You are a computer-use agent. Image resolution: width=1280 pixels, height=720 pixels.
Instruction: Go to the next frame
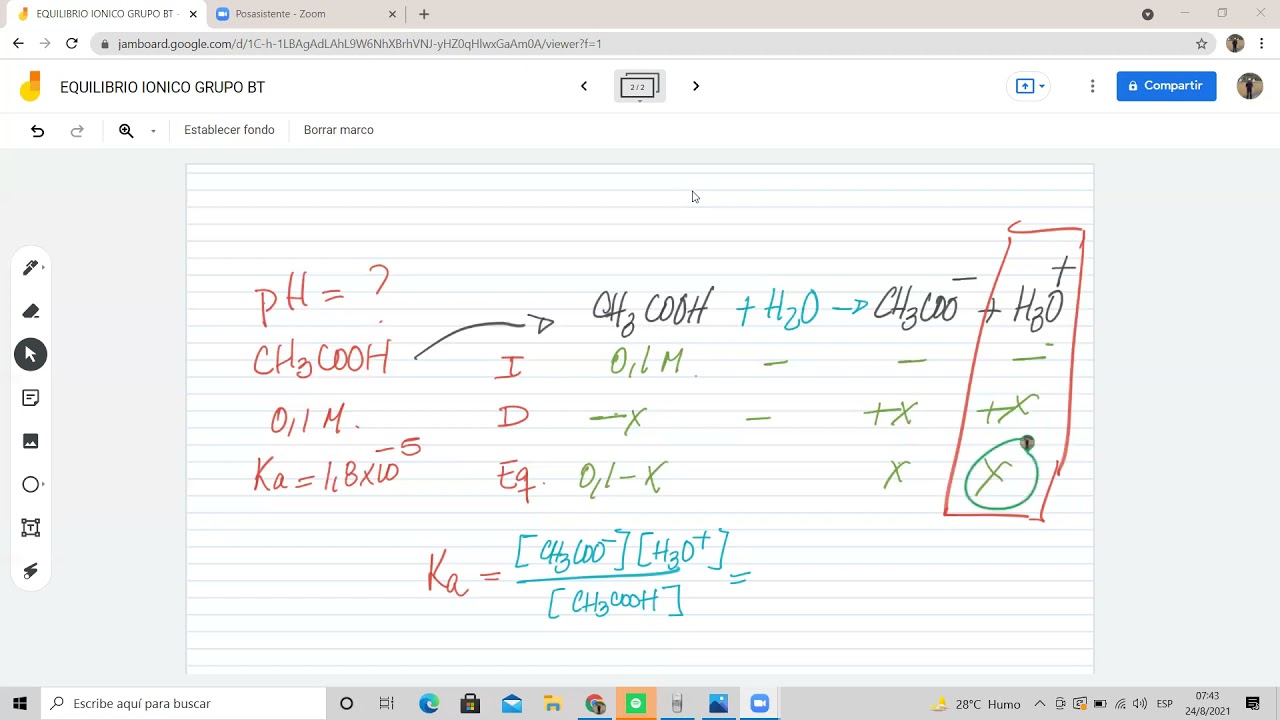pyautogui.click(x=696, y=86)
